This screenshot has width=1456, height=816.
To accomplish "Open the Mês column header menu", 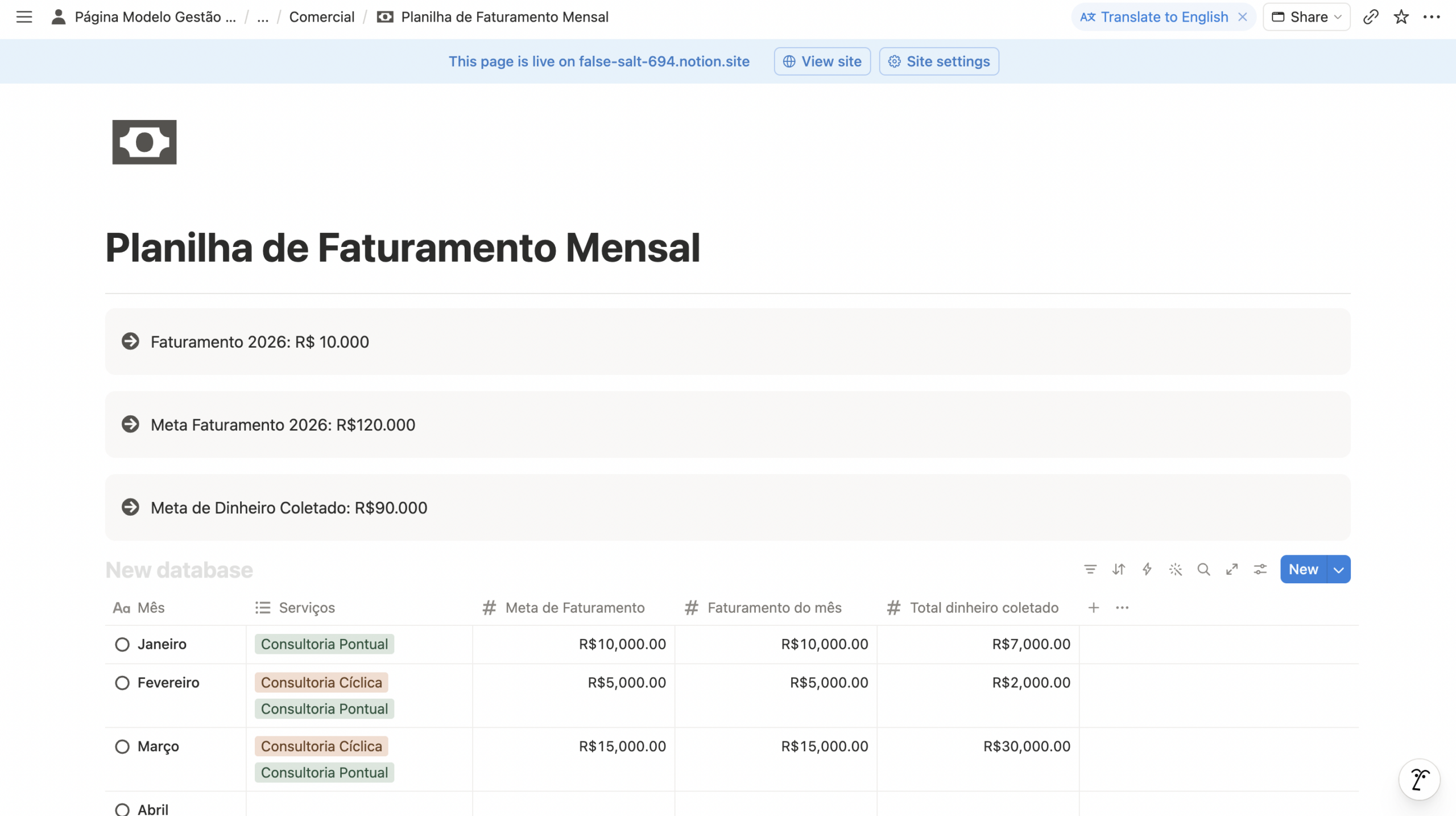I will [x=176, y=608].
